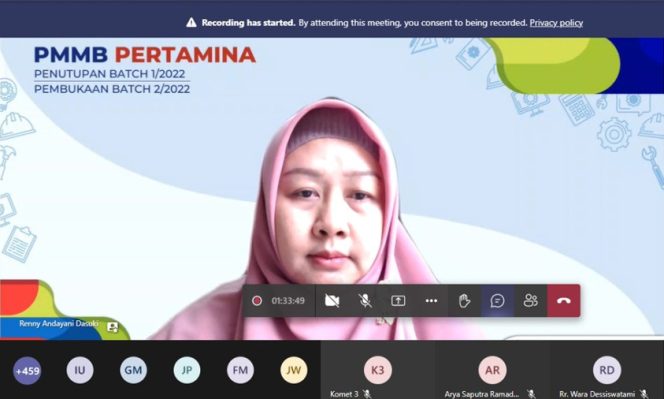Click the muted mic icon beside Komet 3
The image size is (664, 399).
(x=367, y=394)
